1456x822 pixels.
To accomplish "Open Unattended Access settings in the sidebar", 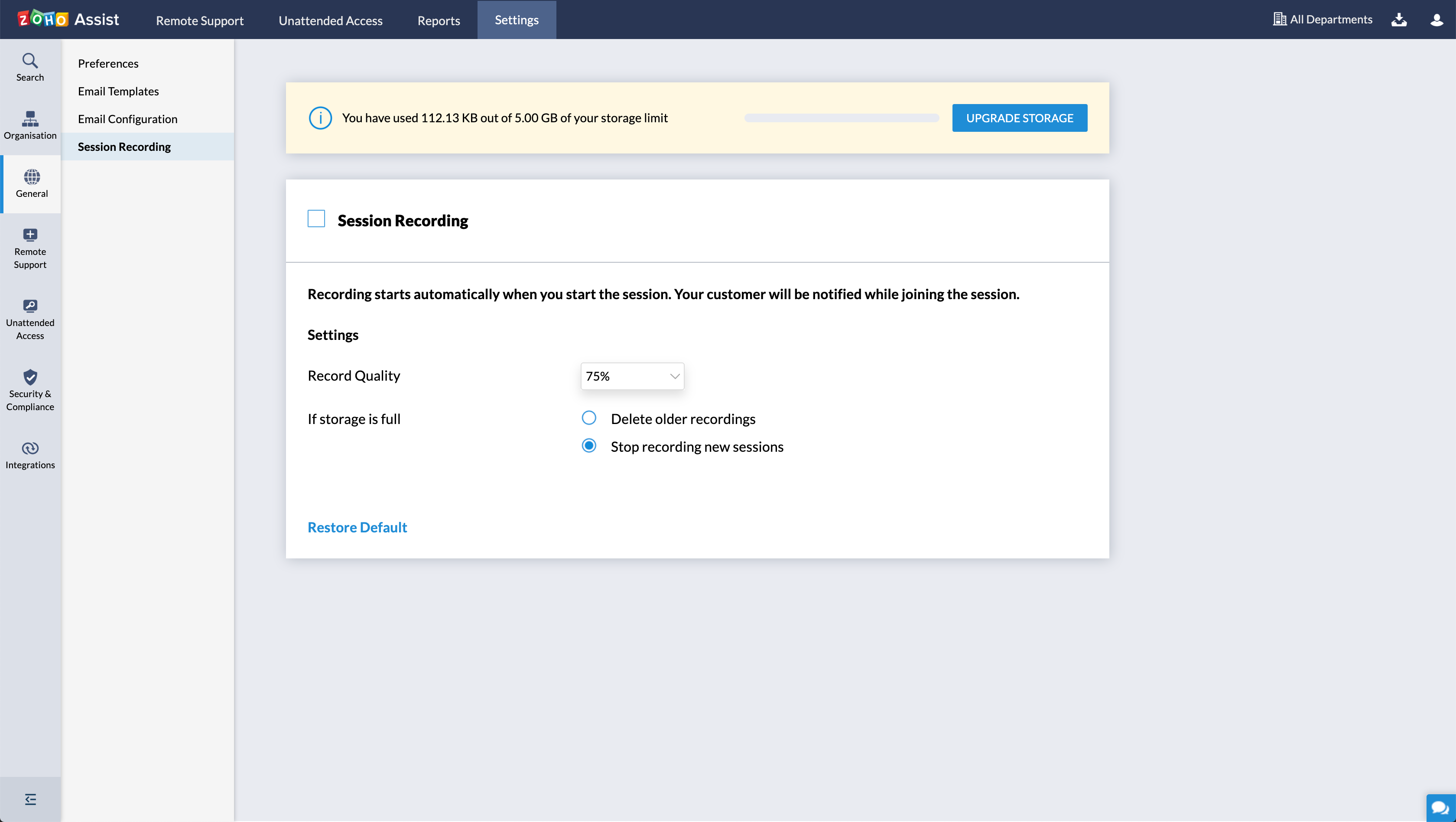I will pos(30,320).
